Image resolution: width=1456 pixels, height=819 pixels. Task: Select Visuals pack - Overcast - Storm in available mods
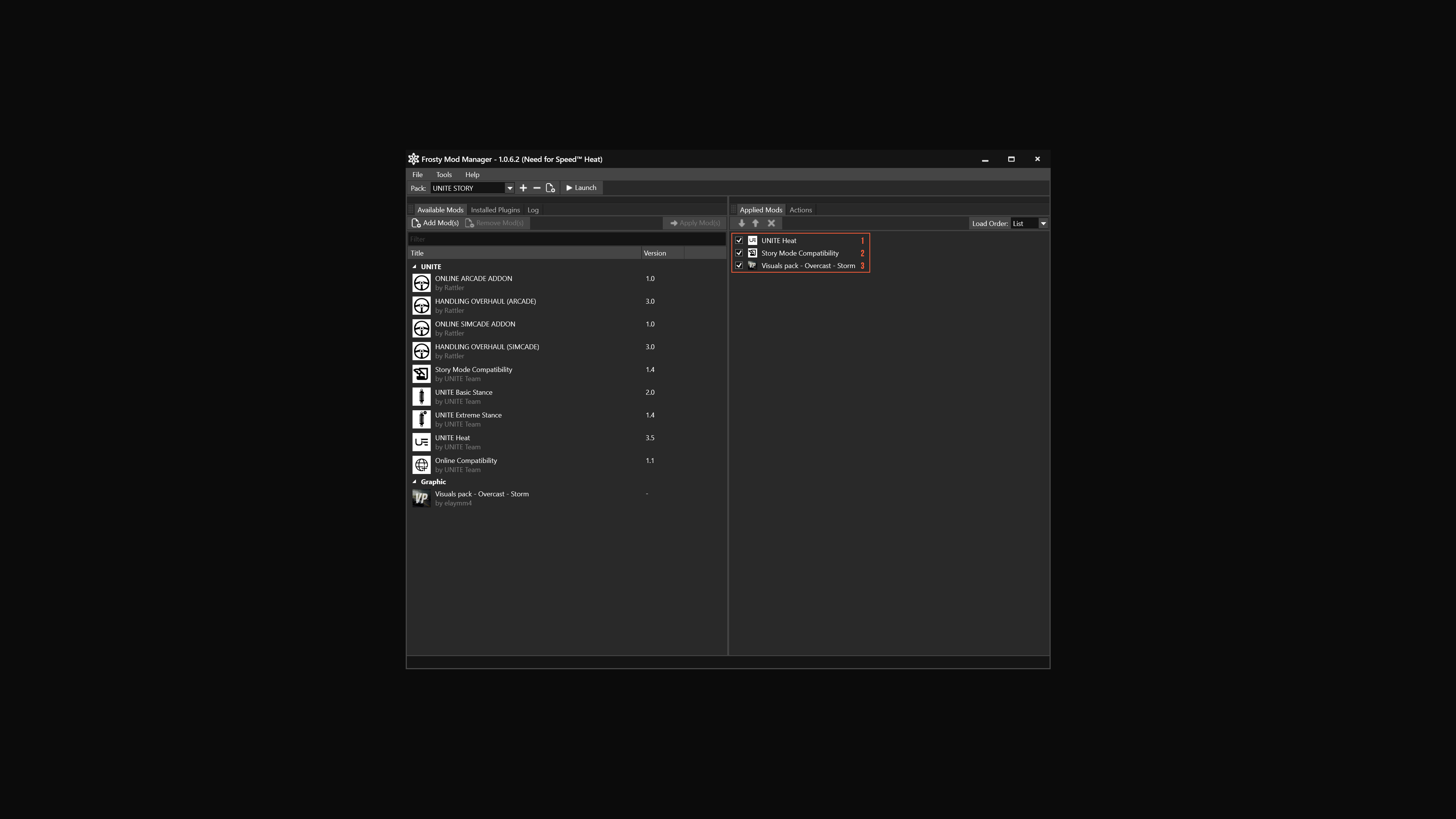click(482, 494)
